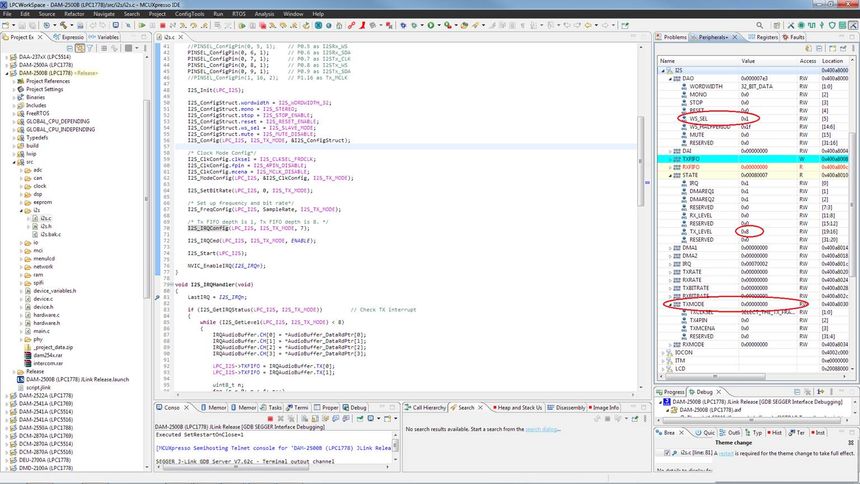Collapse the DAO register in Peripherals
Screen dimensions: 860x484
[670, 78]
